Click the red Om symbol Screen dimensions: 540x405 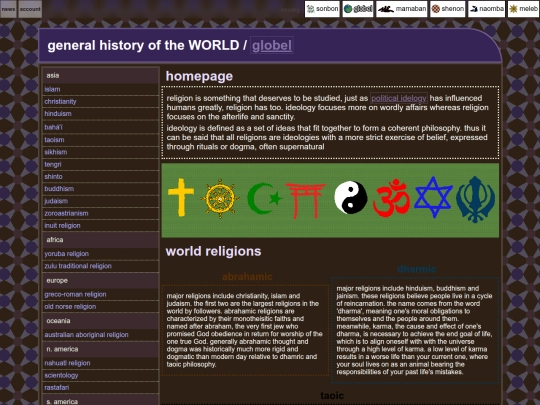click(392, 198)
